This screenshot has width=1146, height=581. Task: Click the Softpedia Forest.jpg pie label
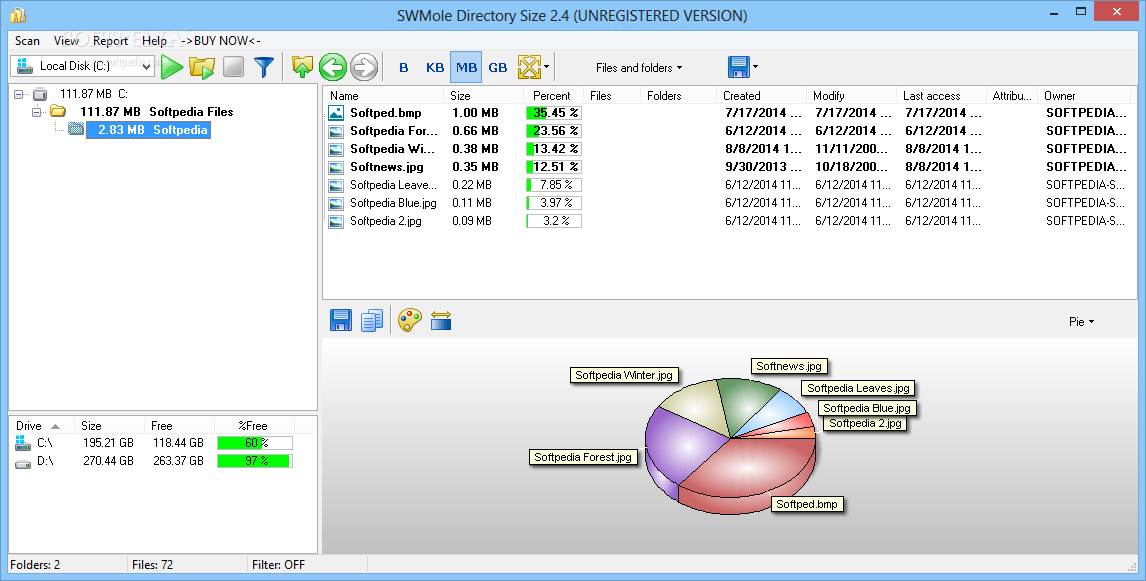point(583,457)
